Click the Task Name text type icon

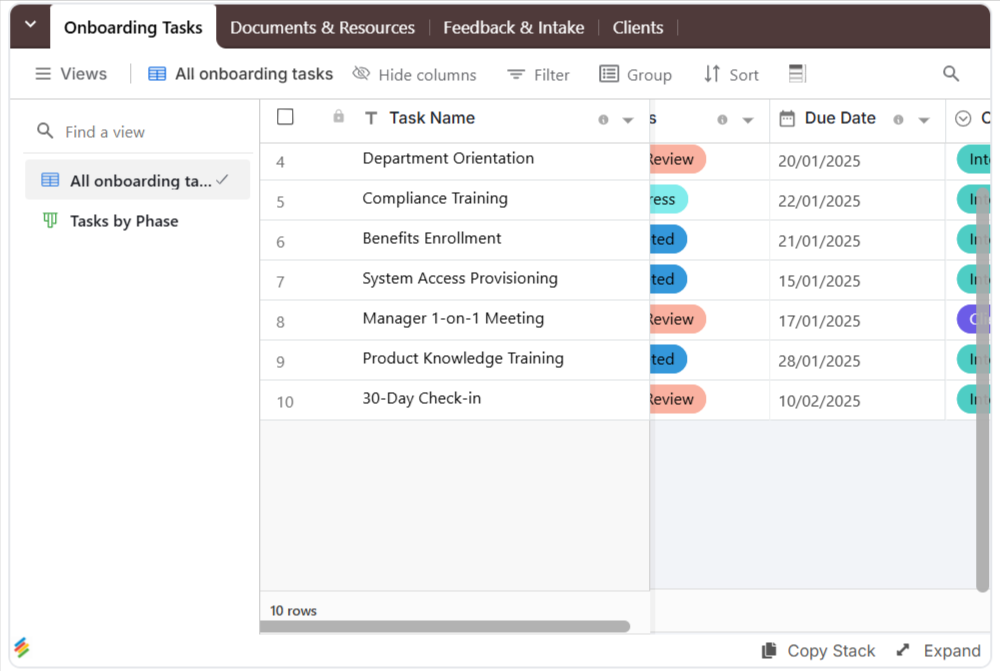[x=371, y=118]
